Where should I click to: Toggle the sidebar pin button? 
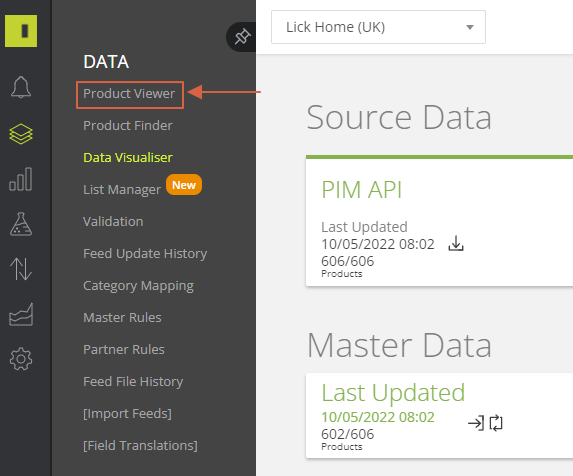[242, 37]
